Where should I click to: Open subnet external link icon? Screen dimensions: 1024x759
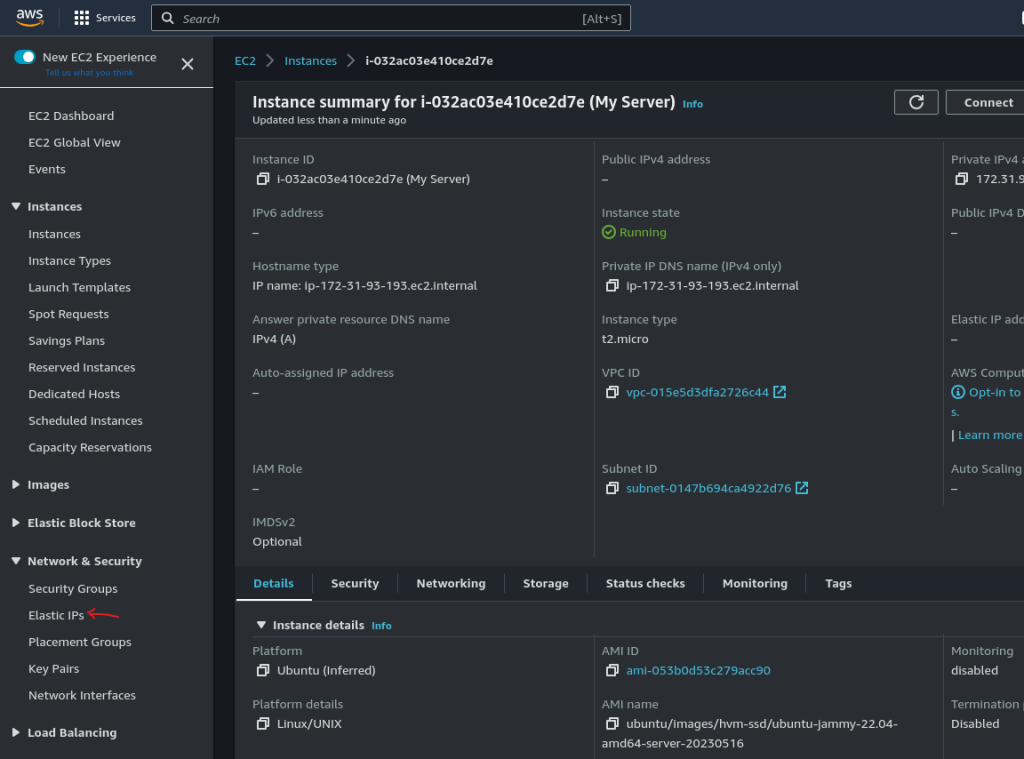801,488
